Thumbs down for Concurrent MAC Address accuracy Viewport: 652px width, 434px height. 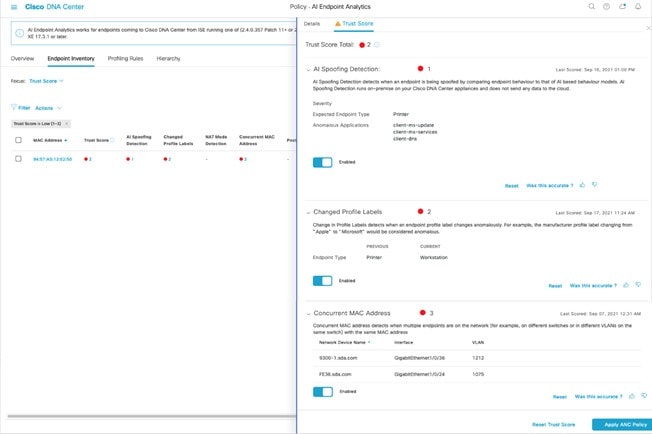point(644,396)
